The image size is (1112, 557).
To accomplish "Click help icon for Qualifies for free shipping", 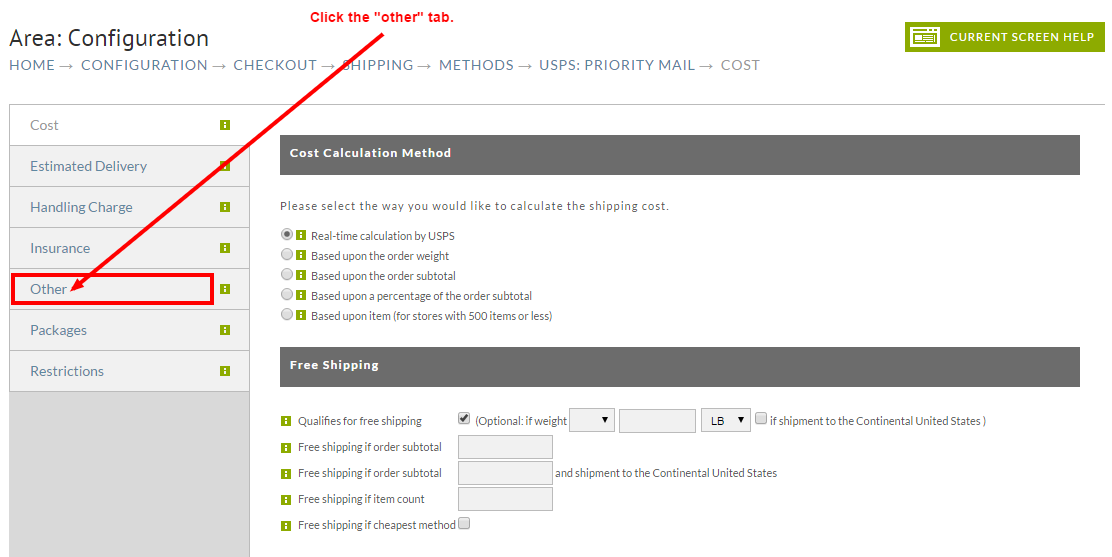I will (286, 421).
